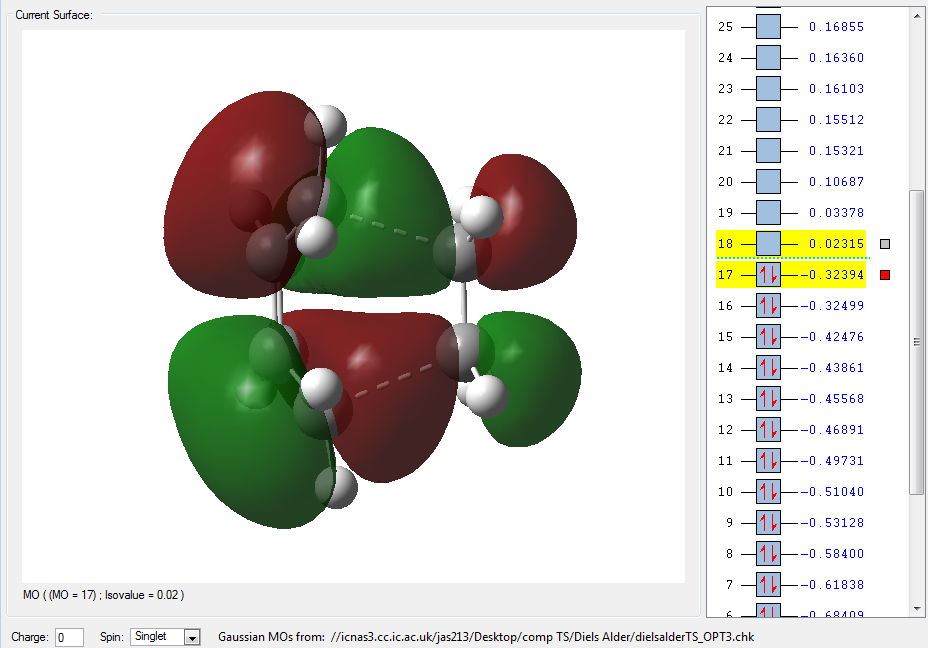The image size is (928, 648).
Task: Click energy value 0.16103
Action: pyautogui.click(x=836, y=89)
